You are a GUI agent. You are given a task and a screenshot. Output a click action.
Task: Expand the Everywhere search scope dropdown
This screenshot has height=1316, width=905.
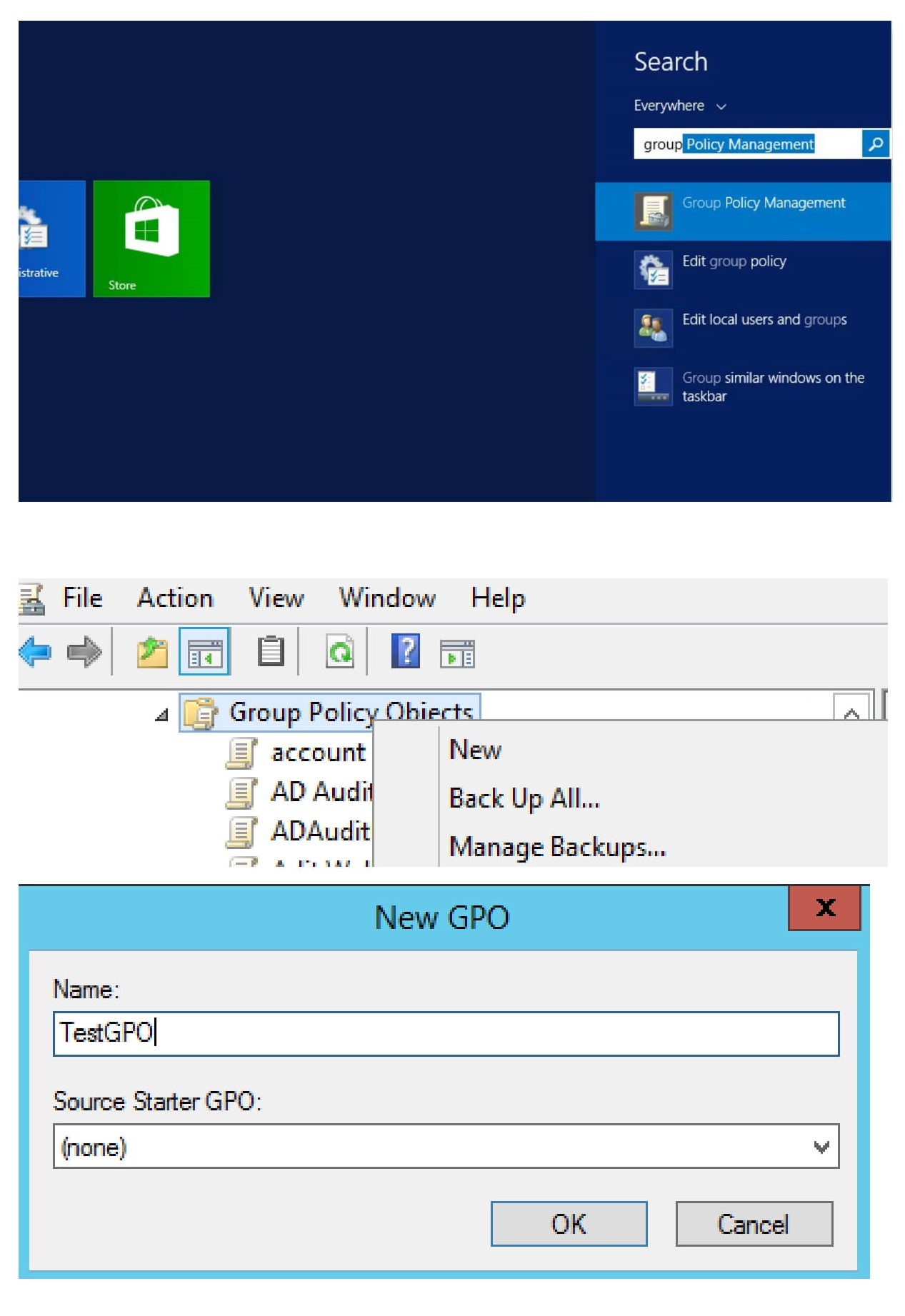point(679,106)
